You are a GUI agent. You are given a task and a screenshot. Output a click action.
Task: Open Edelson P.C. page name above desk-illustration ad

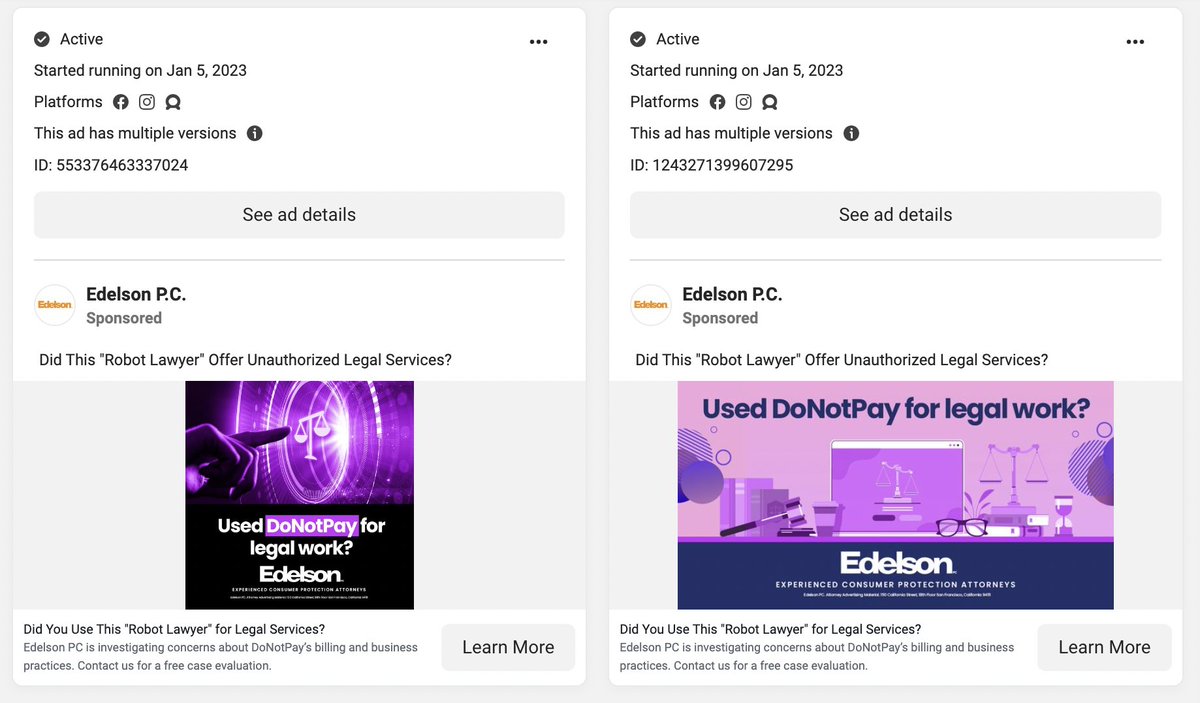click(x=732, y=294)
